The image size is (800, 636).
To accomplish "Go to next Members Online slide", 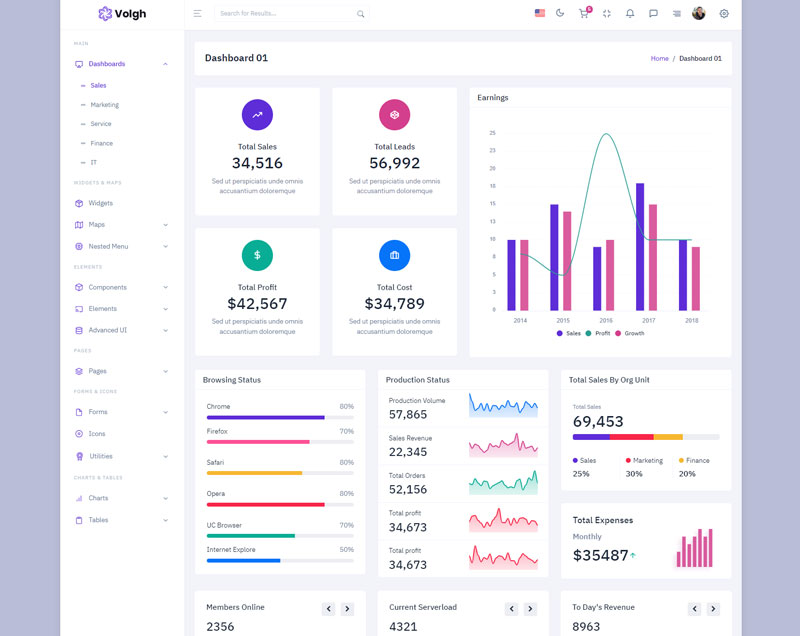I will 347,609.
